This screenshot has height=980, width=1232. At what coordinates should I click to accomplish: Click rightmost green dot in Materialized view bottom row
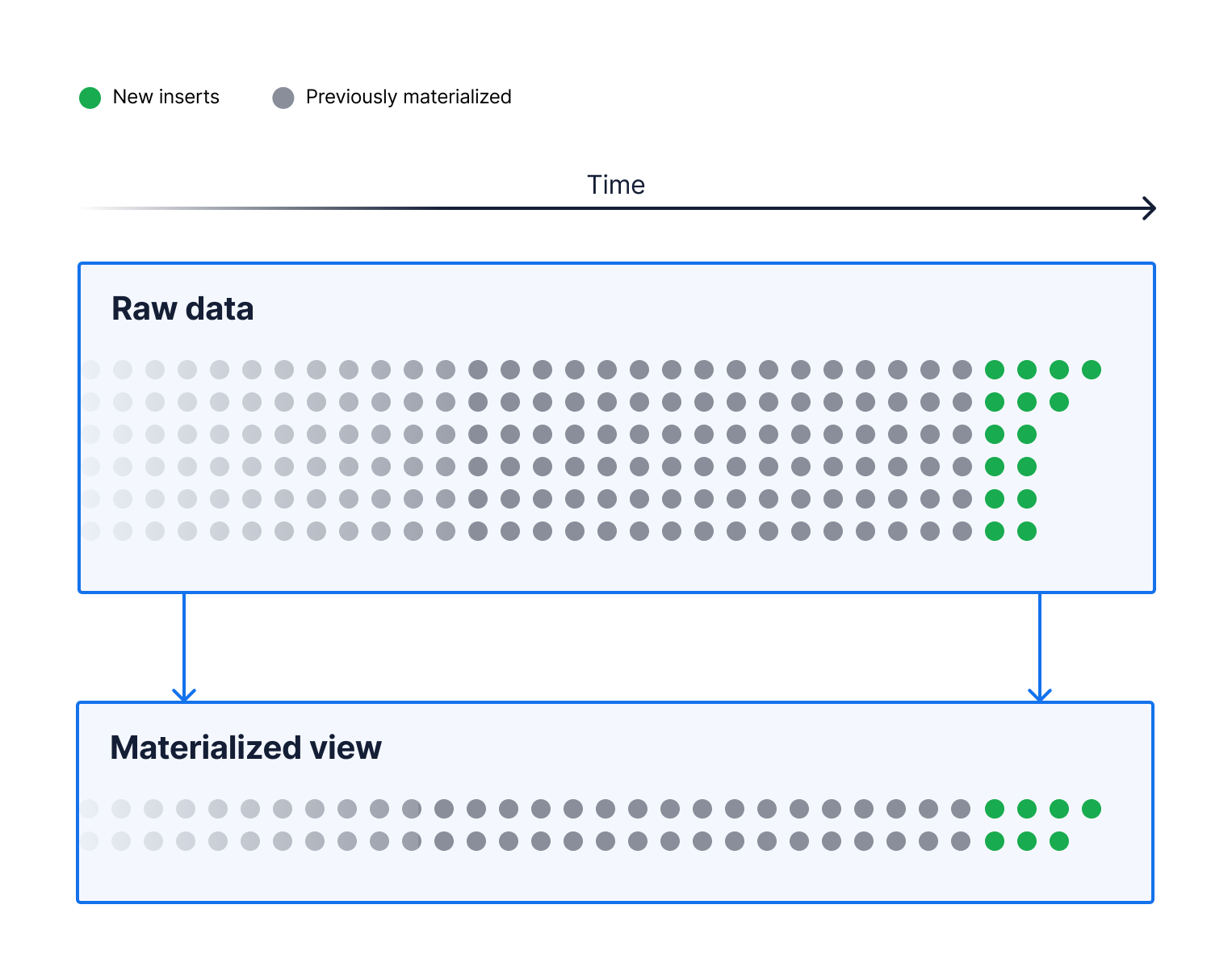[x=1059, y=841]
